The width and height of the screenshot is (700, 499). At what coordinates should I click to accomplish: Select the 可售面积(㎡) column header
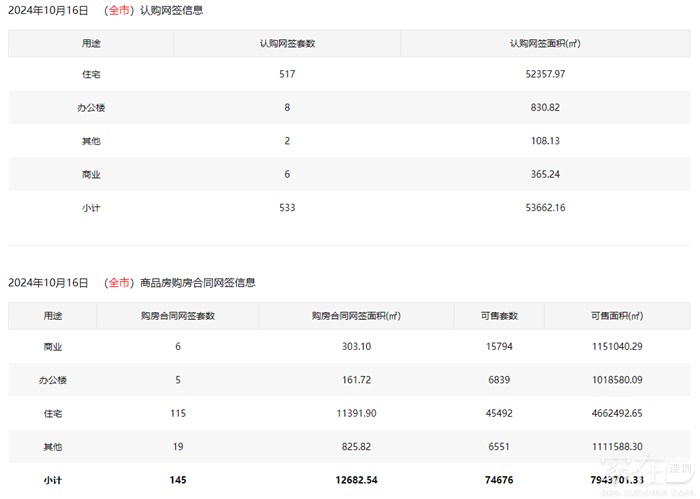(x=616, y=316)
